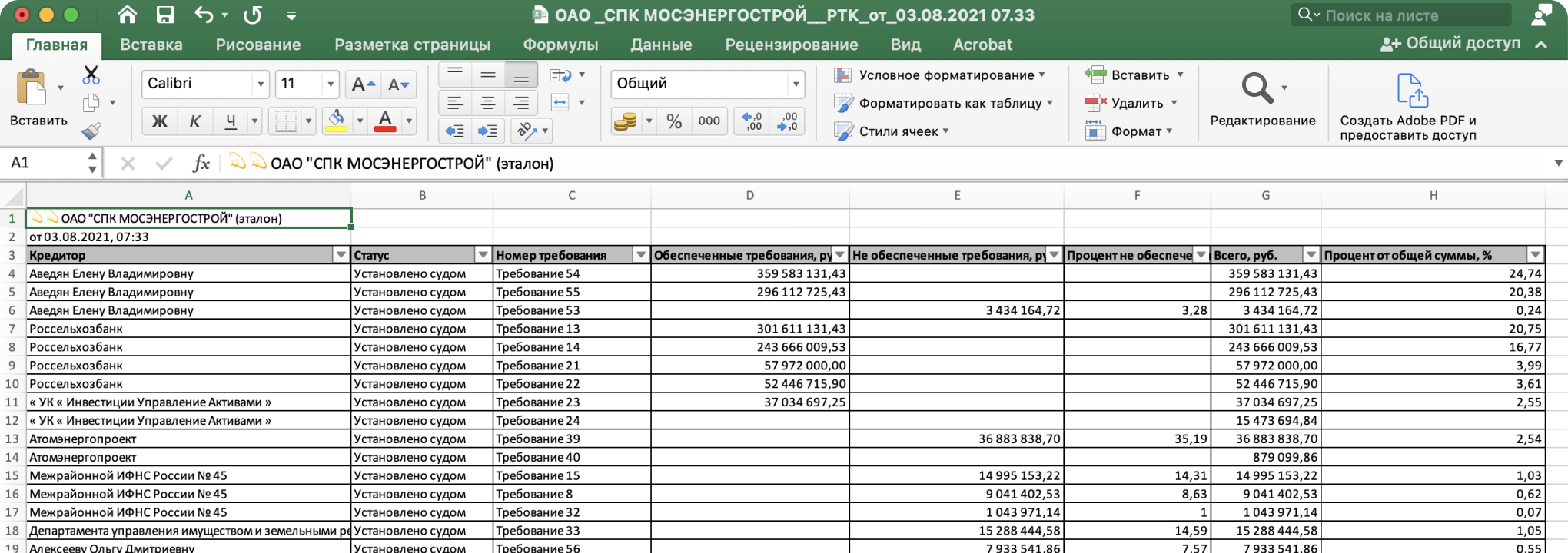
Task: Decrease decimal places
Action: pos(788,121)
